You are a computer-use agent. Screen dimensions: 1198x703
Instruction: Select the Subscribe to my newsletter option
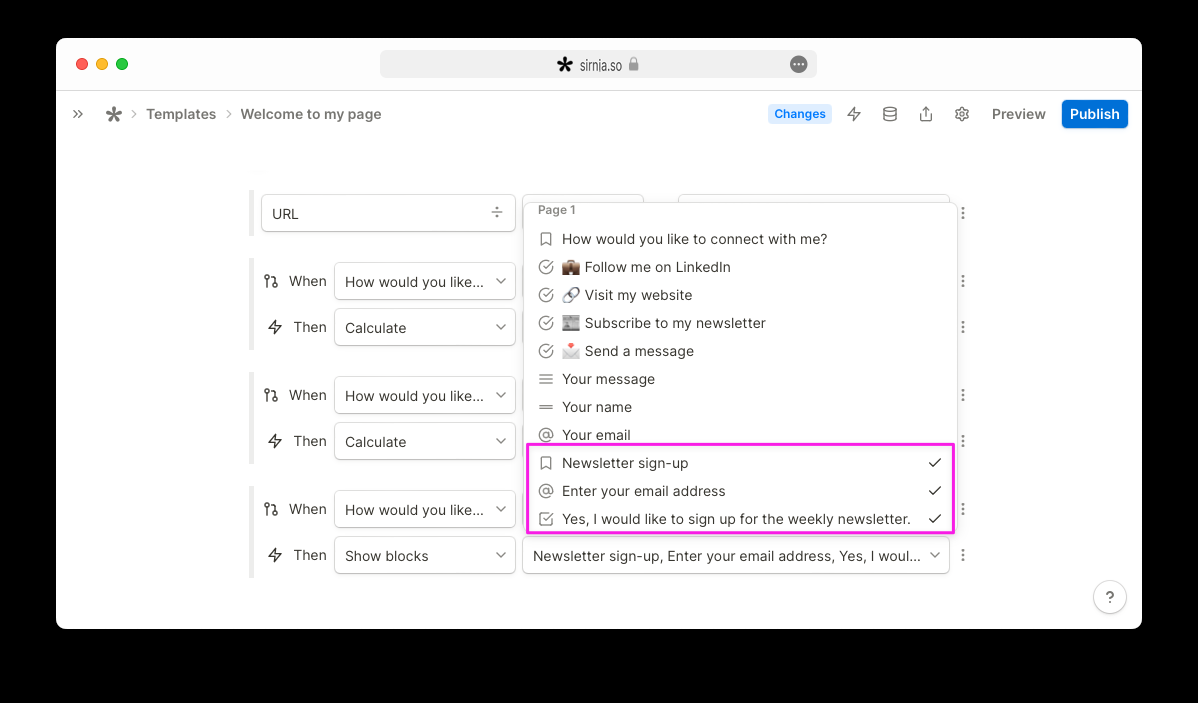point(741,323)
